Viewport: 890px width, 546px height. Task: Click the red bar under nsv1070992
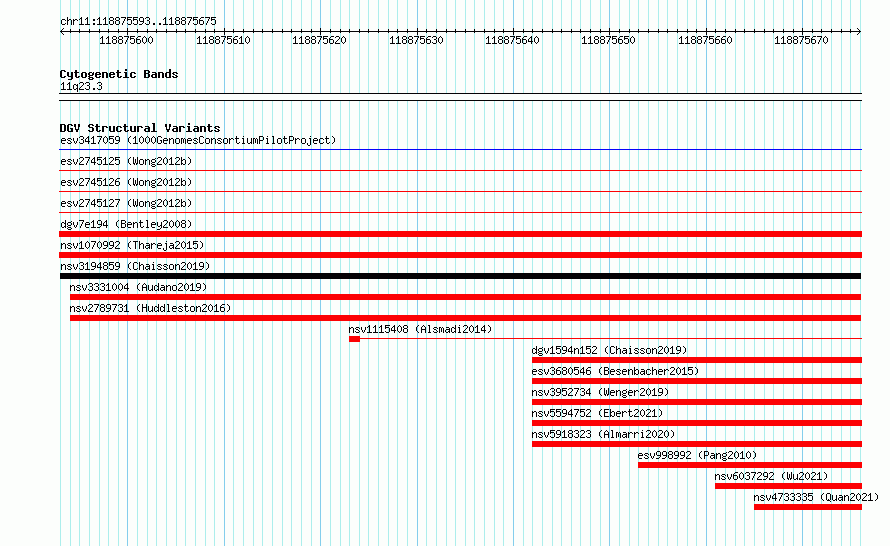(x=460, y=255)
